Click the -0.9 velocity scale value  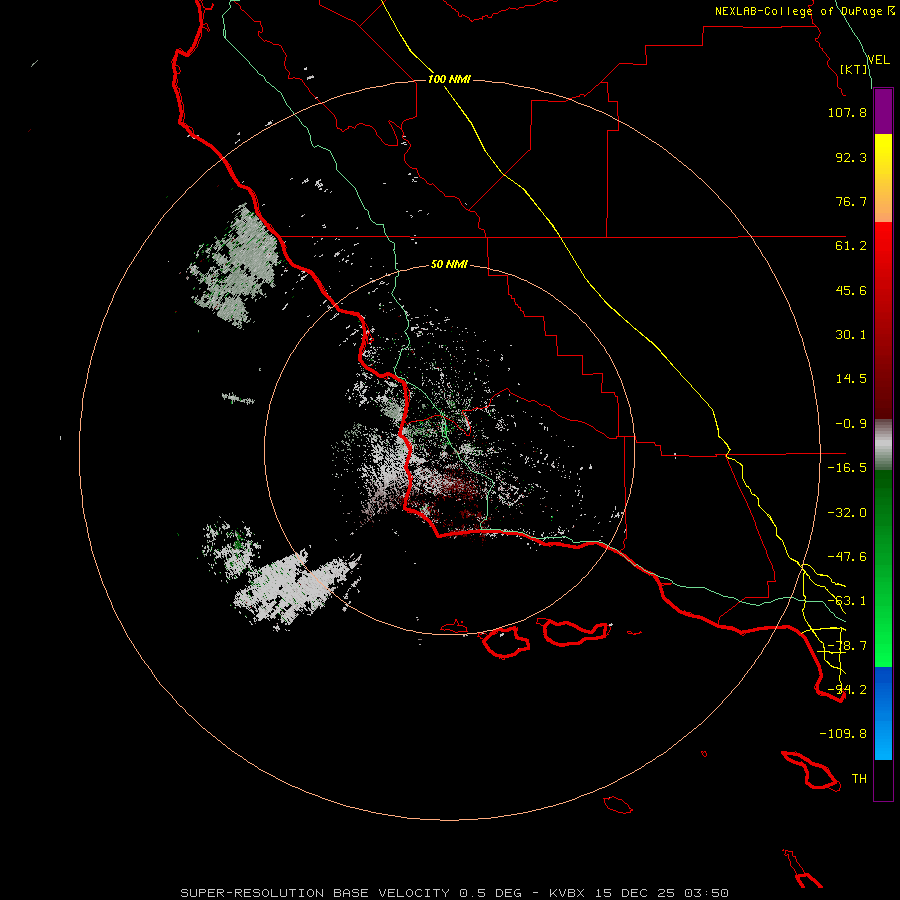(851, 424)
